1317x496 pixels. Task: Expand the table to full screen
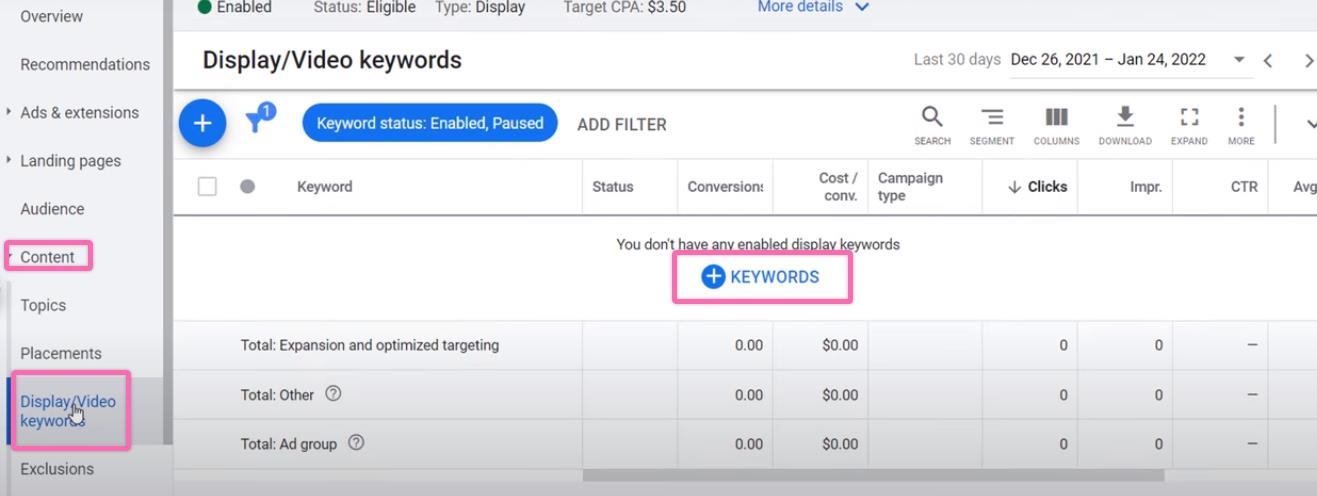(1189, 124)
